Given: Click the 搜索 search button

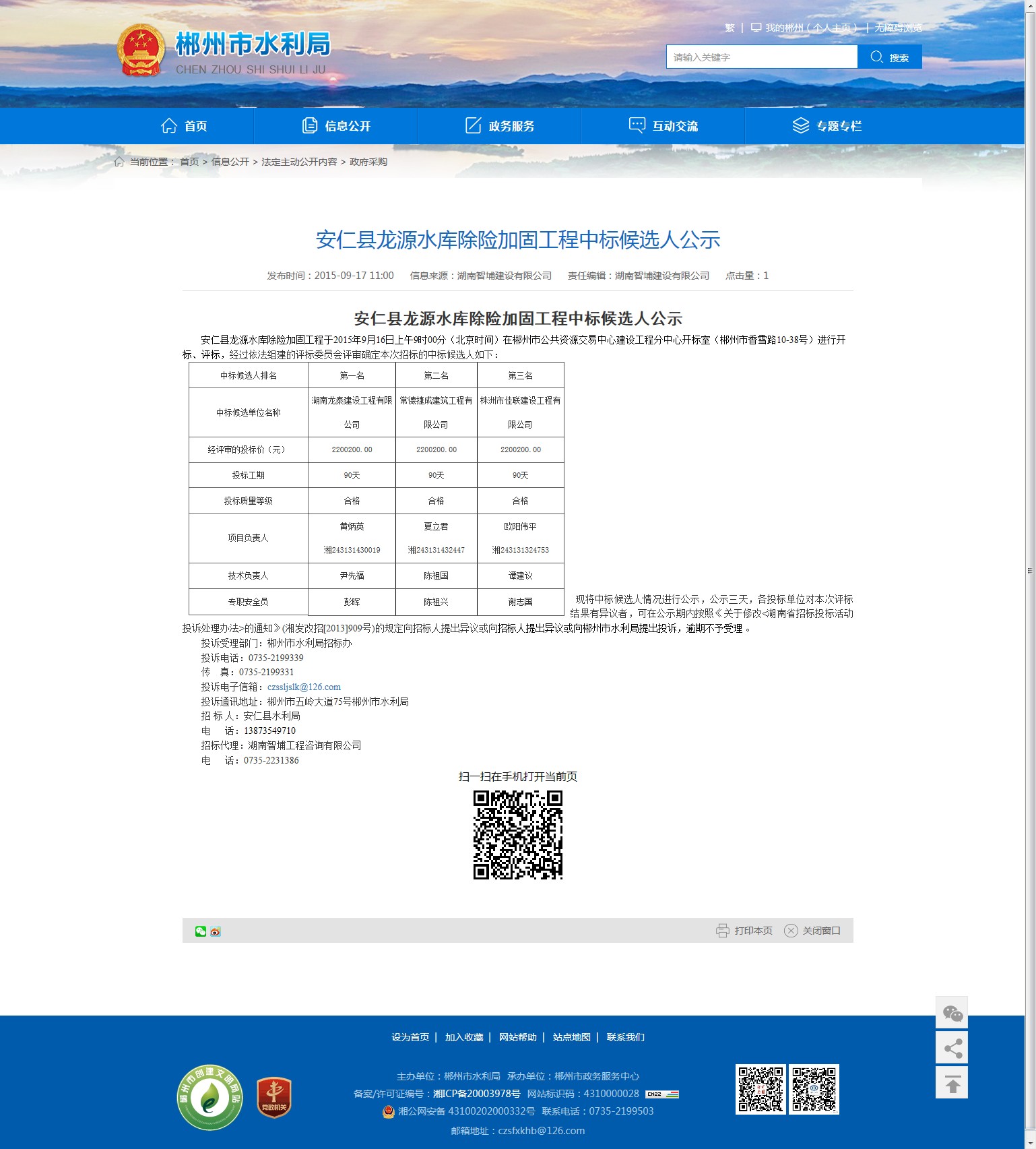Looking at the screenshot, I should pyautogui.click(x=890, y=57).
